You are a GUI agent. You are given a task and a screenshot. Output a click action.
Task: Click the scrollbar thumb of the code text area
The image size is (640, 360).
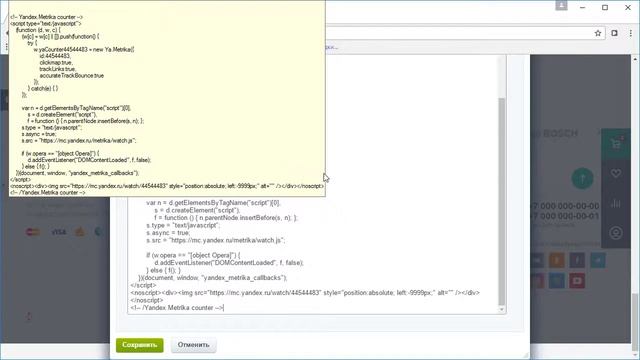click(x=502, y=202)
